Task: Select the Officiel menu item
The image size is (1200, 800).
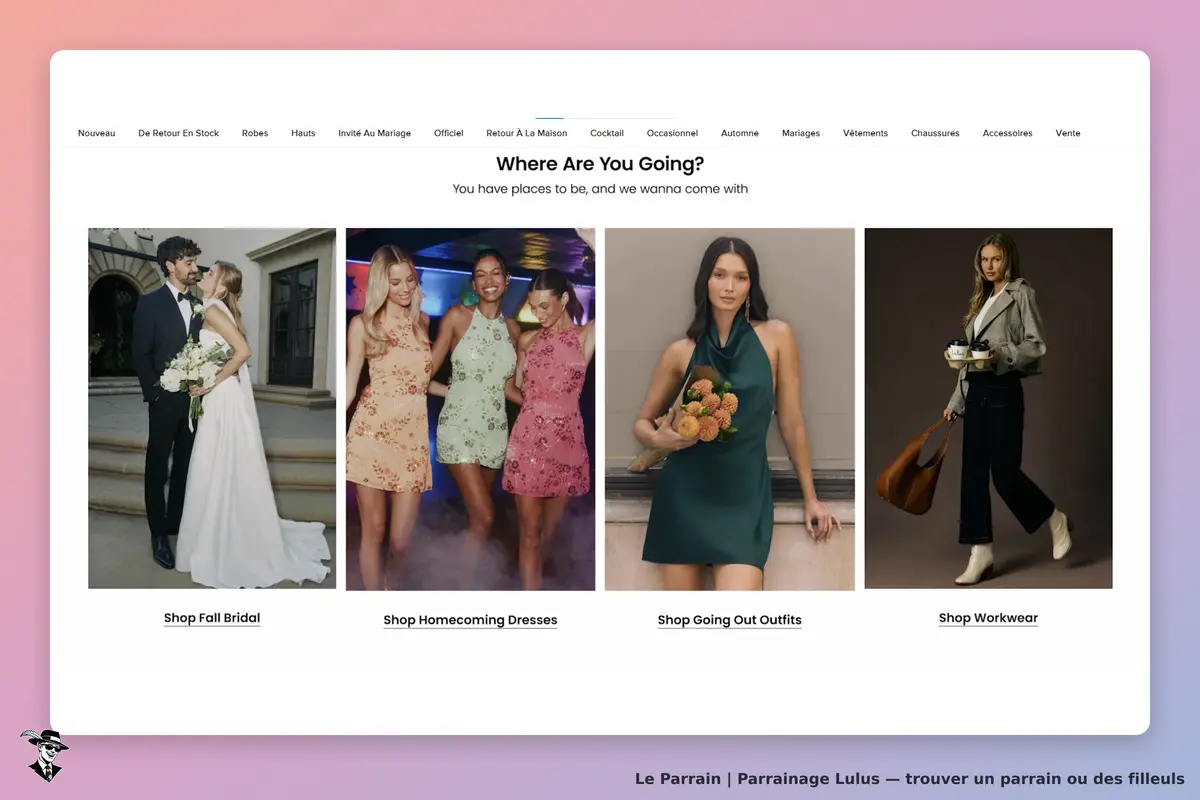Action: (x=449, y=133)
